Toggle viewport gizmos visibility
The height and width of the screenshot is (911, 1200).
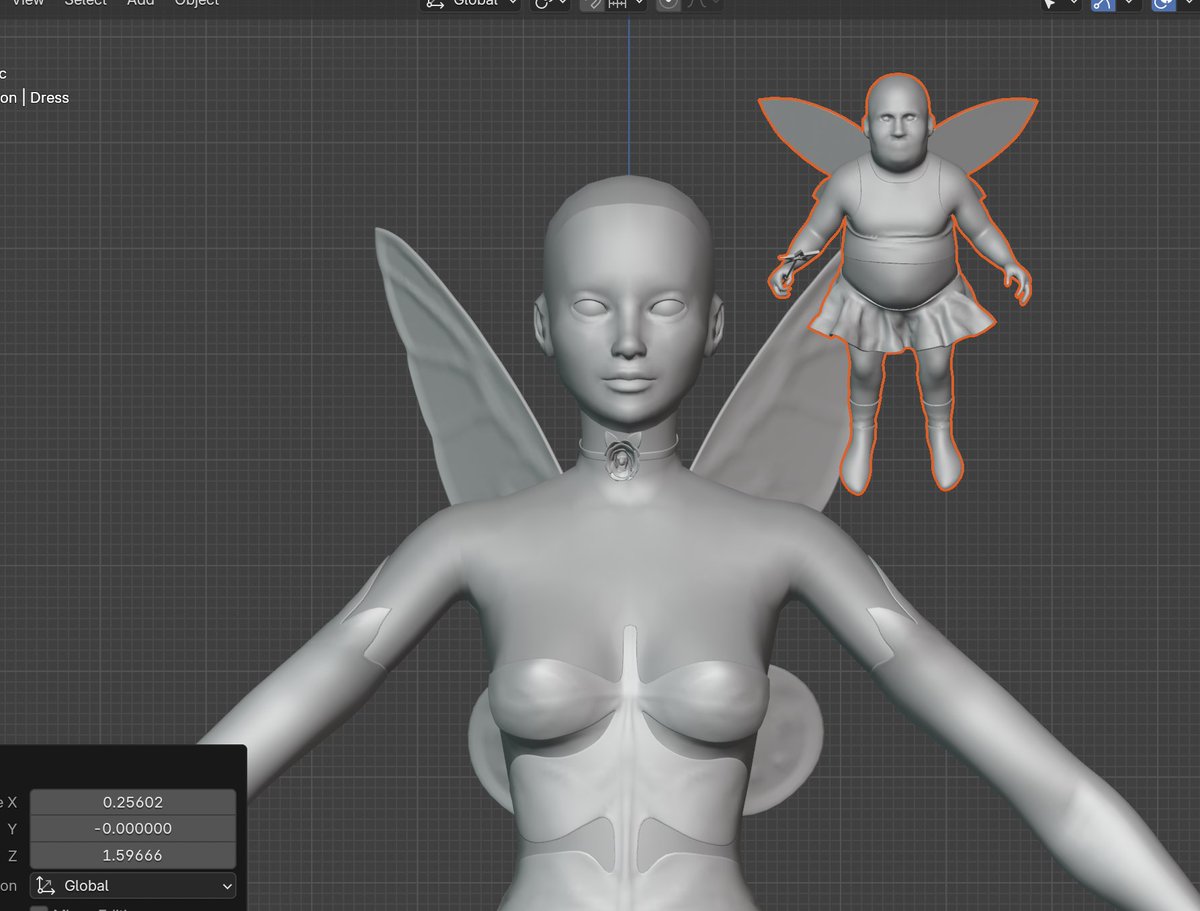click(1103, 4)
